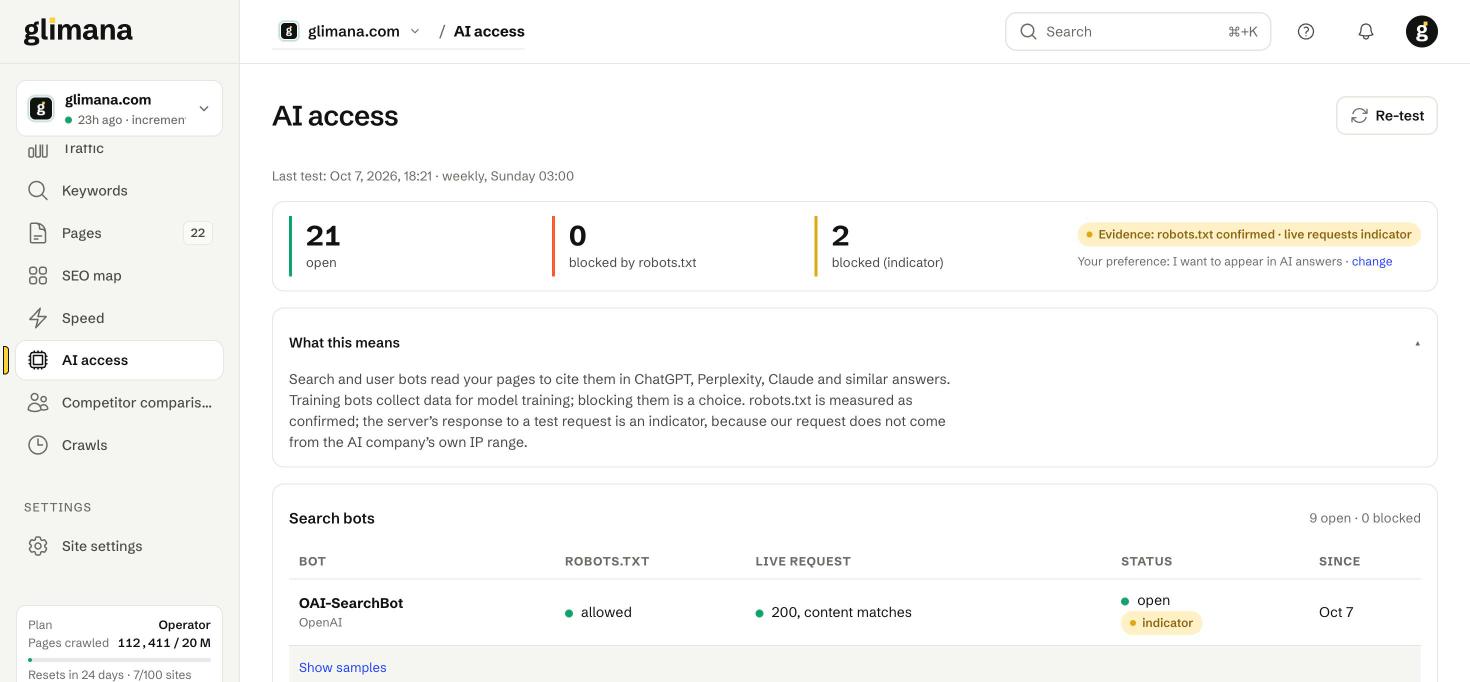Navigate to SEO map
The width and height of the screenshot is (1470, 682).
119,276
